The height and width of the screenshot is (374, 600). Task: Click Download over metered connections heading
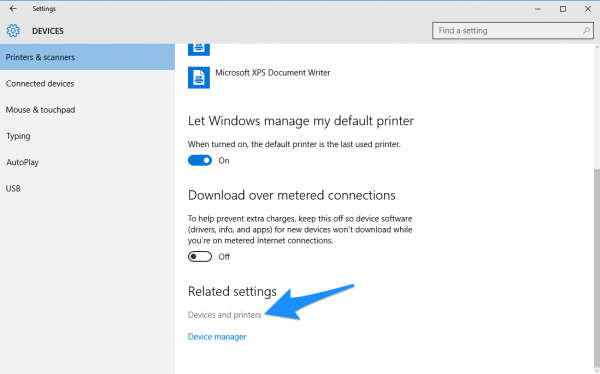coord(292,195)
